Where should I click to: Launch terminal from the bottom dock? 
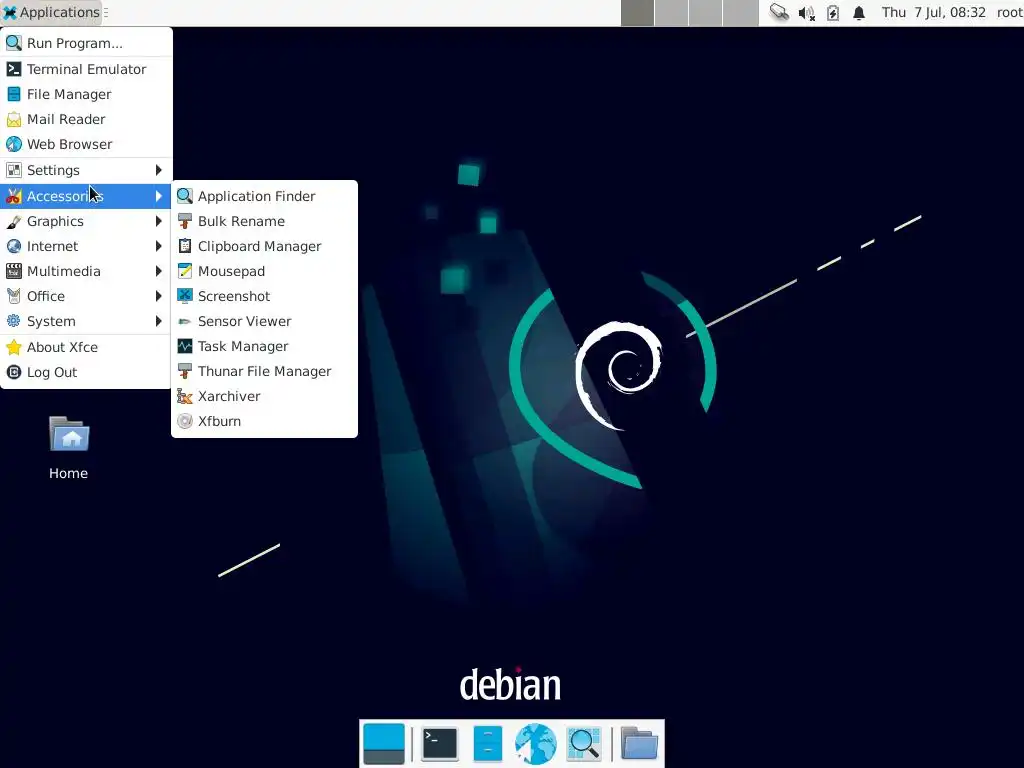440,744
